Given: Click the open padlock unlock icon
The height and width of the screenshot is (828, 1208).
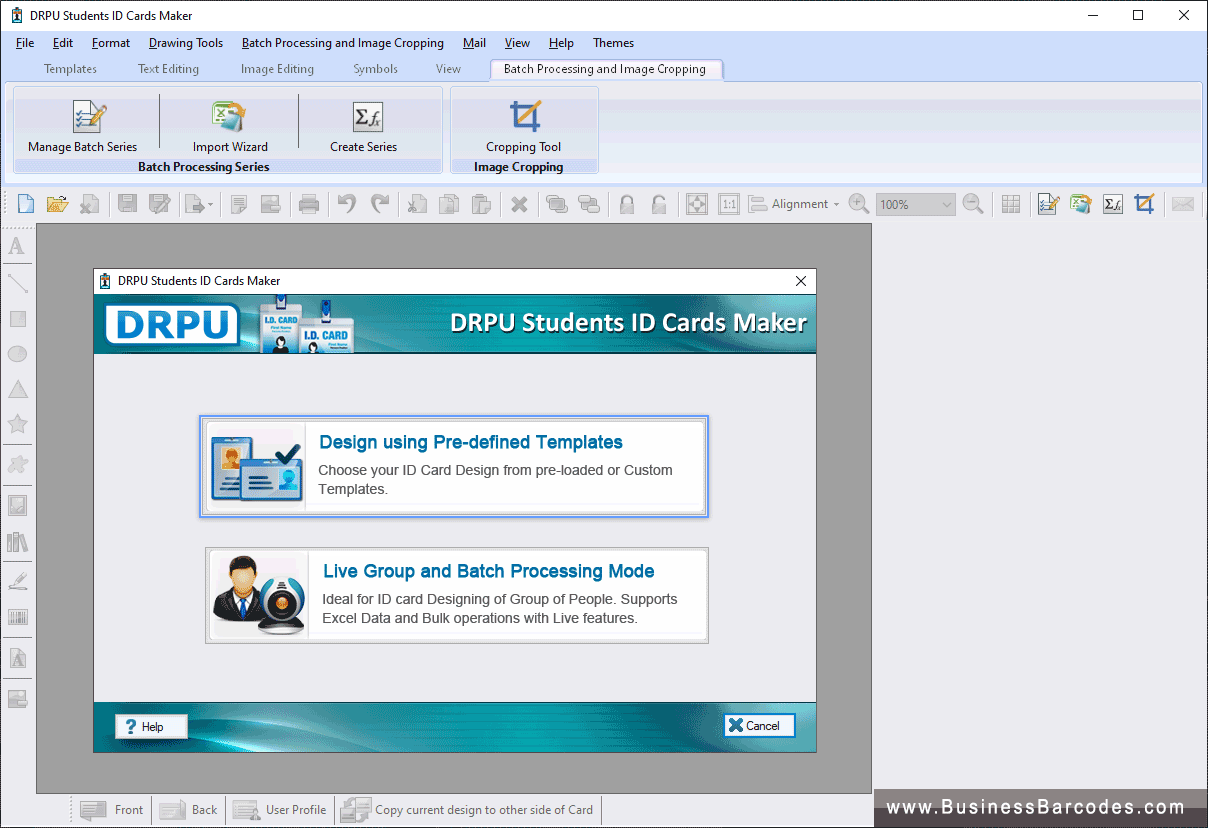Looking at the screenshot, I should point(659,204).
